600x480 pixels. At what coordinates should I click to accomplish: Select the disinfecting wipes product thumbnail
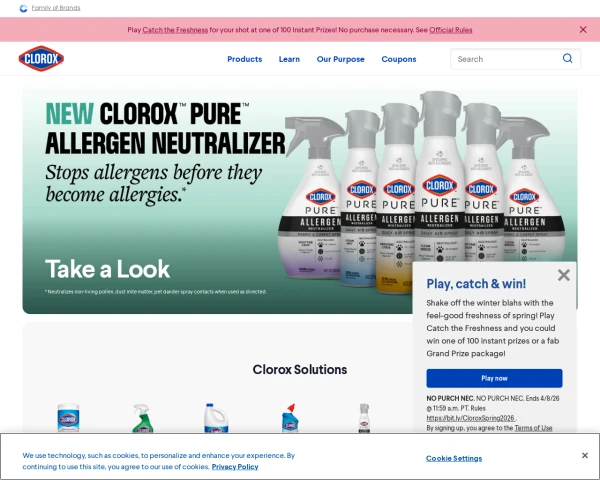point(68,418)
